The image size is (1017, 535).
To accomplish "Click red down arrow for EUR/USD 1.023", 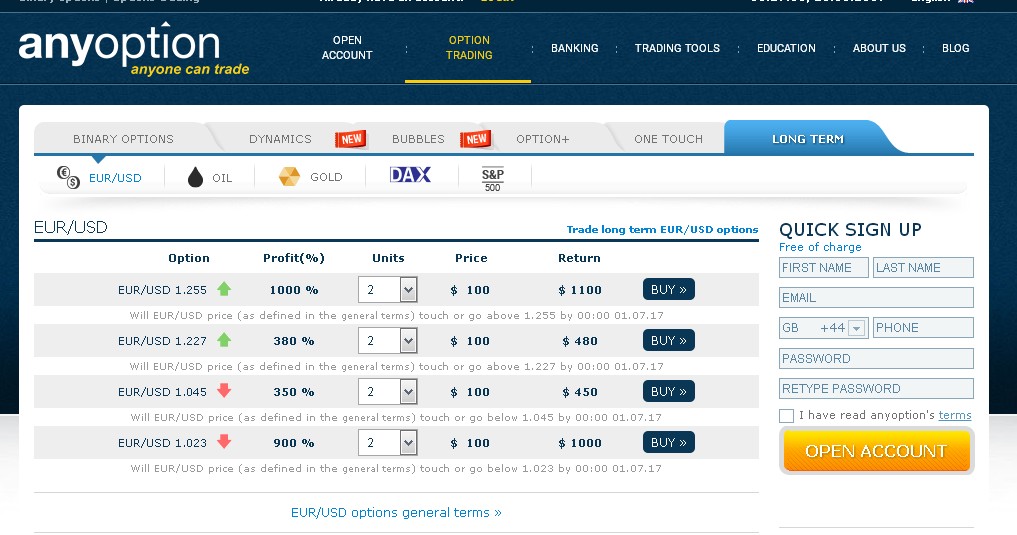I will click(224, 442).
